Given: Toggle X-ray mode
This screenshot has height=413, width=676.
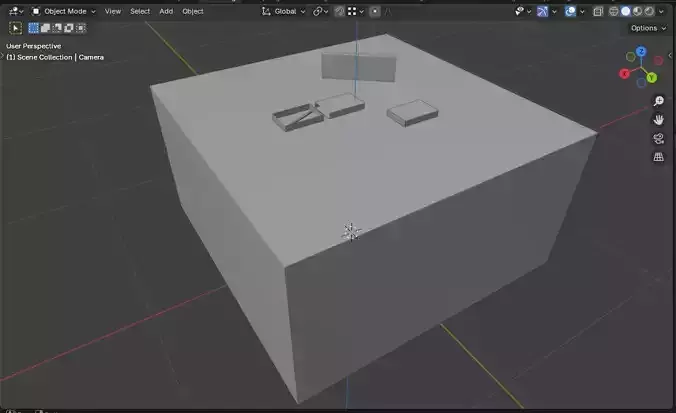Looking at the screenshot, I should [x=598, y=11].
